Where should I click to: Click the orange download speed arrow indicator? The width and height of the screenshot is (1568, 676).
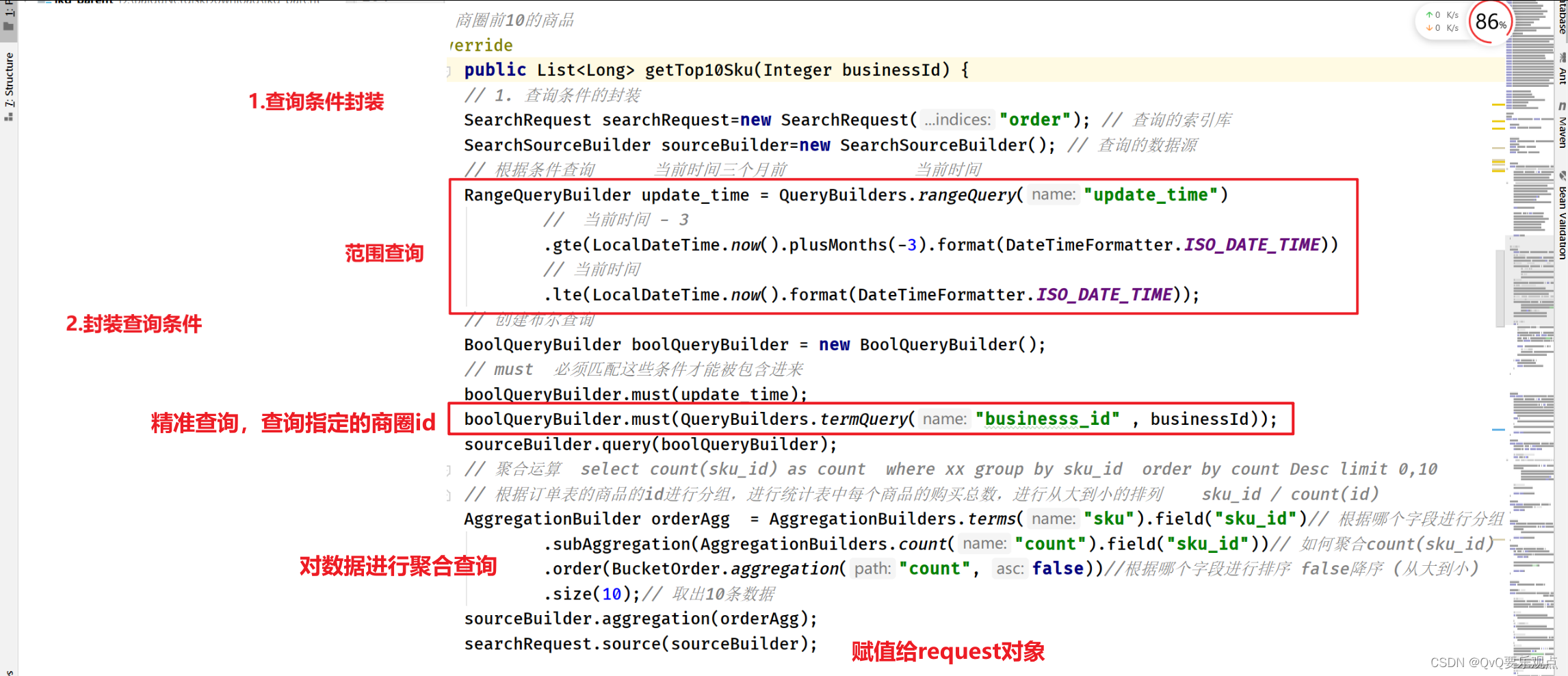pyautogui.click(x=1430, y=28)
